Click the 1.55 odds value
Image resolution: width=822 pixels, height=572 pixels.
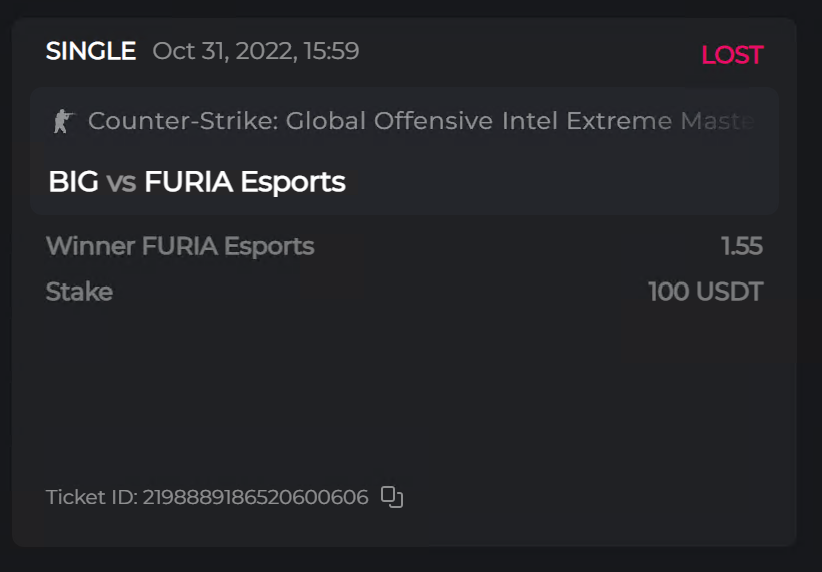[x=742, y=246]
